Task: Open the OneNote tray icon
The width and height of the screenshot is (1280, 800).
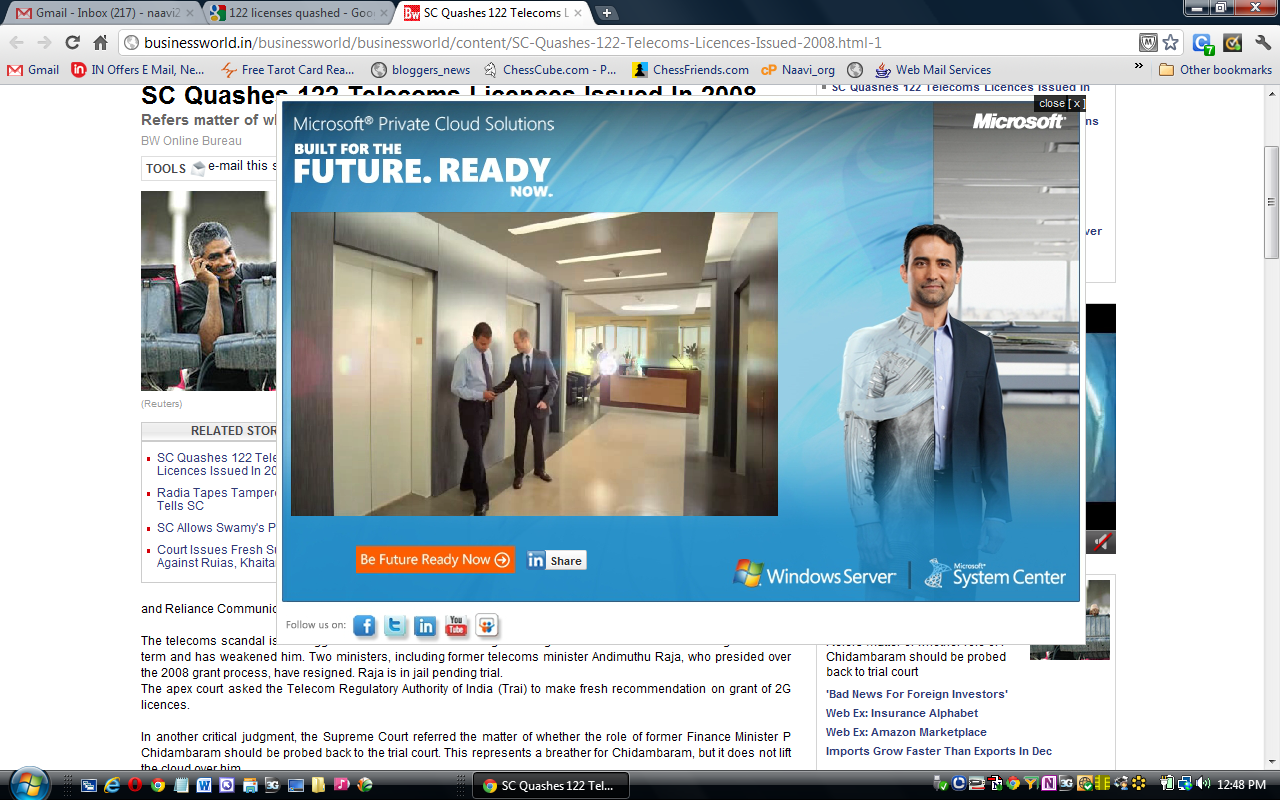Action: coord(1049,783)
